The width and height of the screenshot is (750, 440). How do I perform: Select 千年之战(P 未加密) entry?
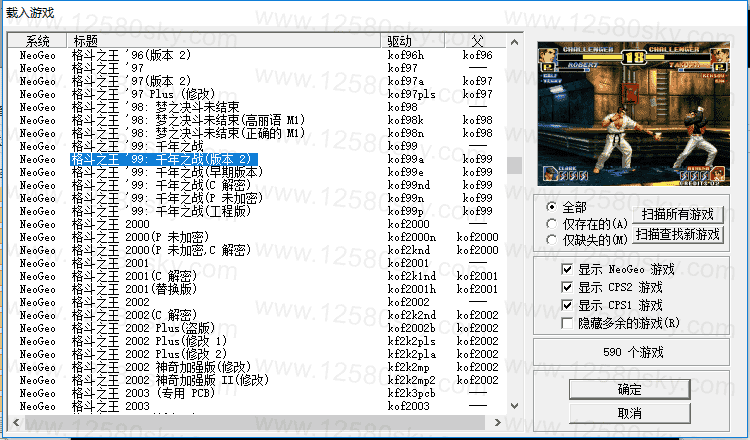pos(256,198)
